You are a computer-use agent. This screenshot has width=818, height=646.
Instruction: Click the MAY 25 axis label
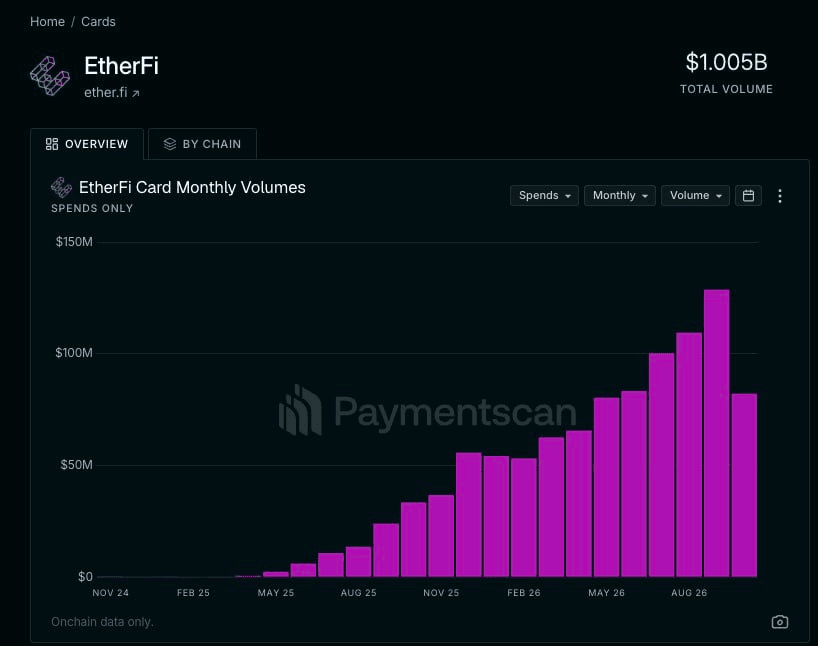point(276,593)
